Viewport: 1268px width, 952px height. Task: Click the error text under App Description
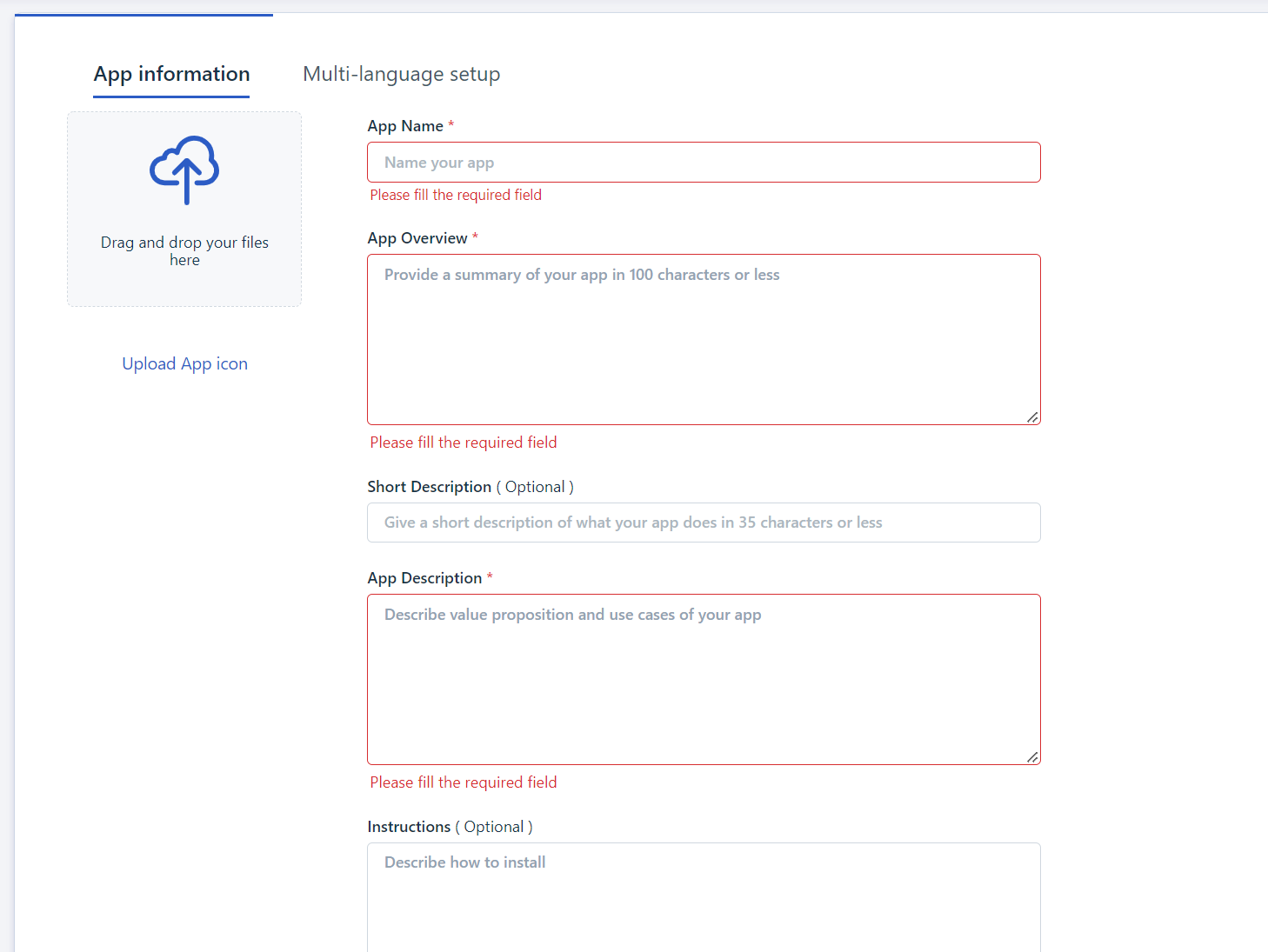click(x=463, y=782)
